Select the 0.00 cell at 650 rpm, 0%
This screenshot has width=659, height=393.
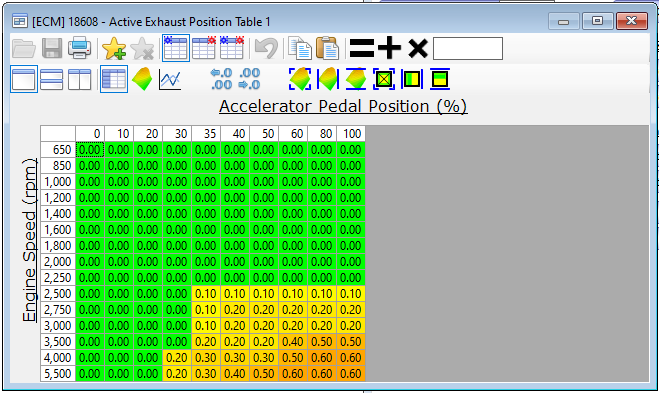click(x=90, y=150)
